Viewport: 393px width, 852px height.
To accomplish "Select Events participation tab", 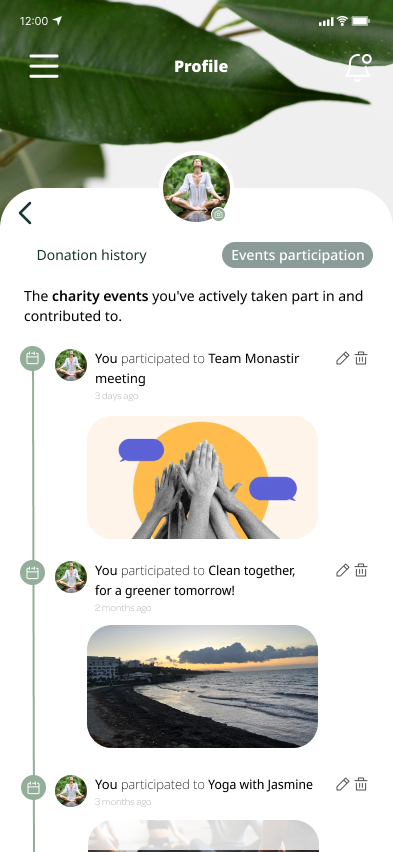I will click(x=297, y=255).
